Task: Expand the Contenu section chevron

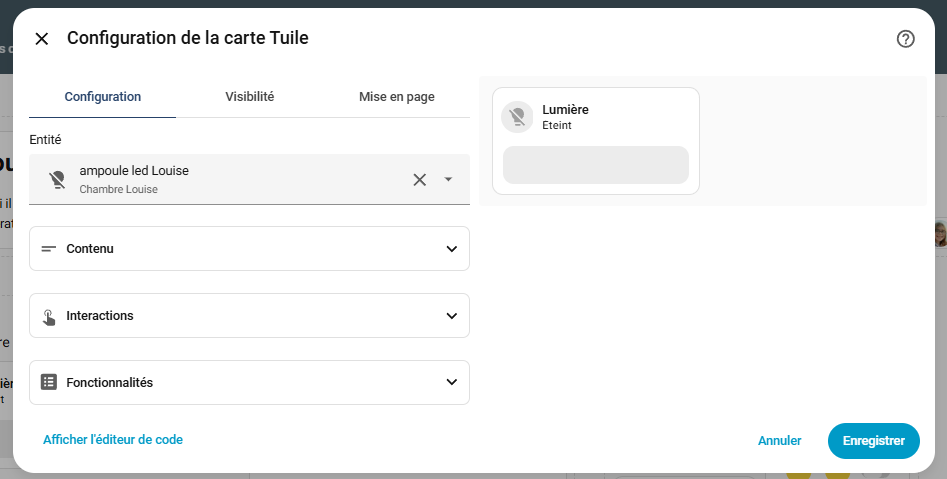Action: 451,248
